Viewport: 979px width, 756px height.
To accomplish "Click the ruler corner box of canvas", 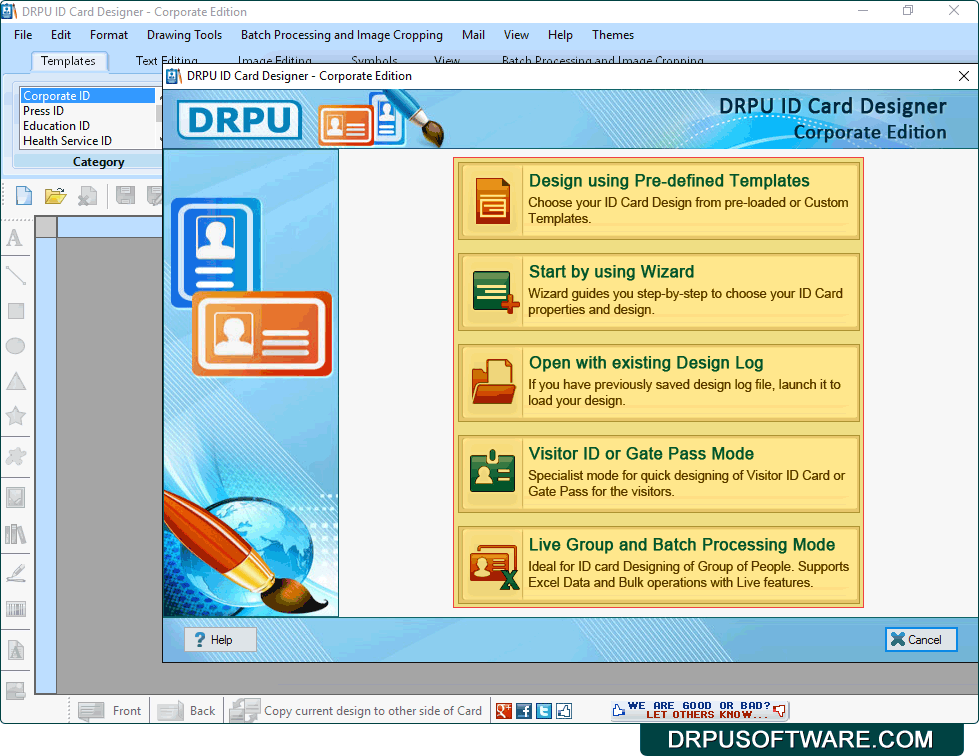I will pos(46,227).
